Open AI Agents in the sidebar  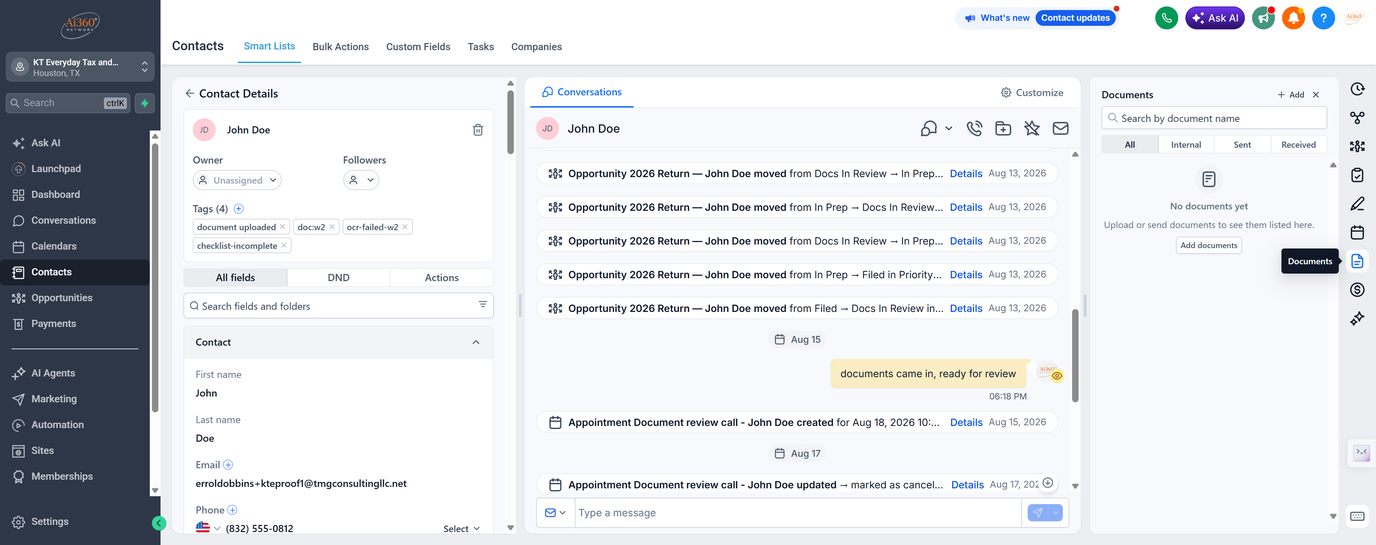coord(53,373)
